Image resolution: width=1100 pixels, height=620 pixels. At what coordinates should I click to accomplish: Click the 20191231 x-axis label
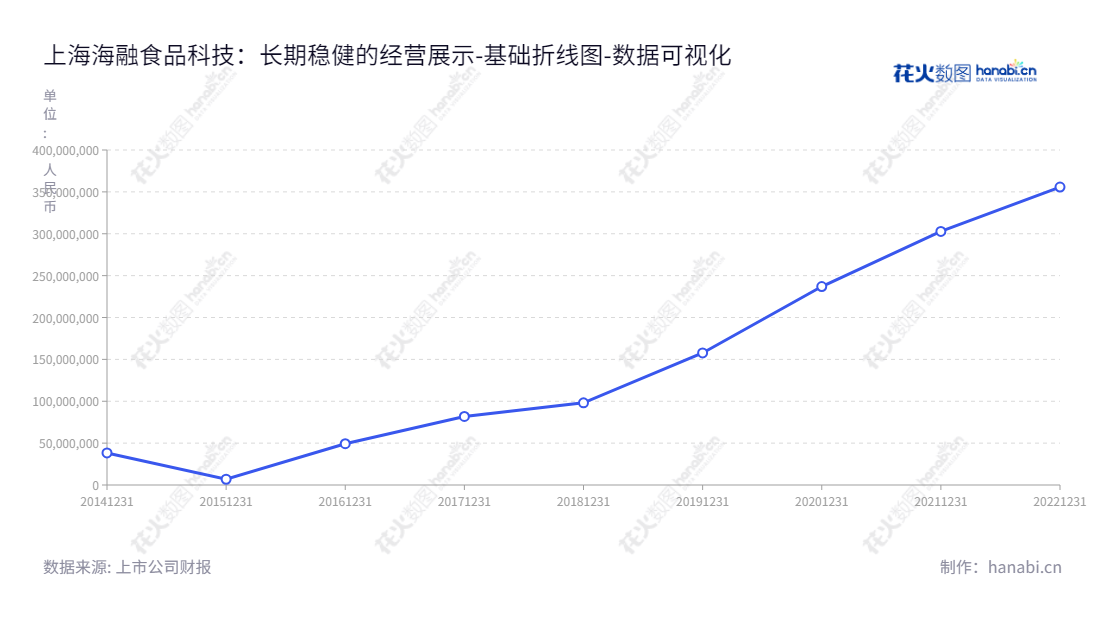(x=702, y=502)
